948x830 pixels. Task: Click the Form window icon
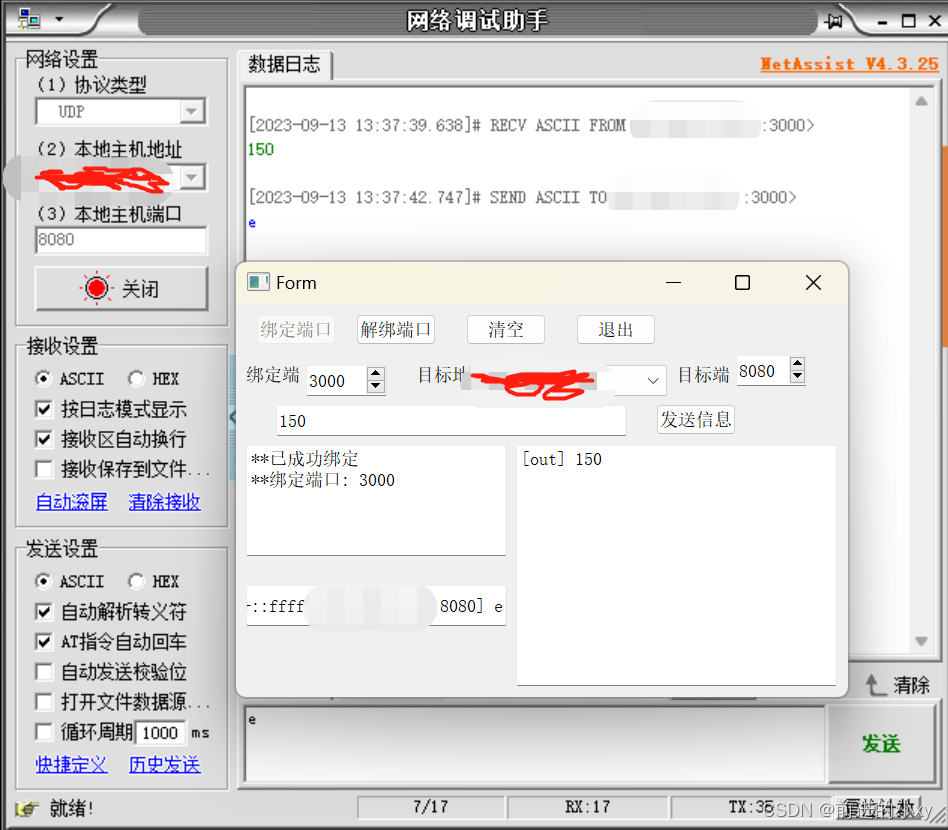coord(258,282)
